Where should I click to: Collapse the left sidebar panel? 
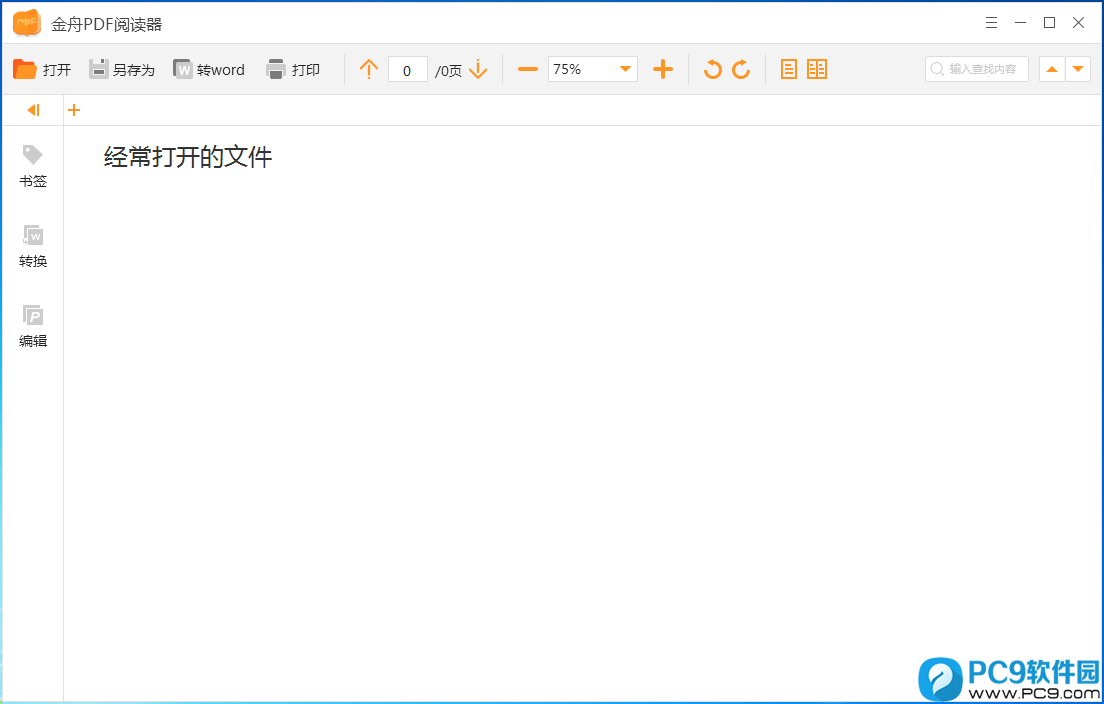pyautogui.click(x=33, y=110)
